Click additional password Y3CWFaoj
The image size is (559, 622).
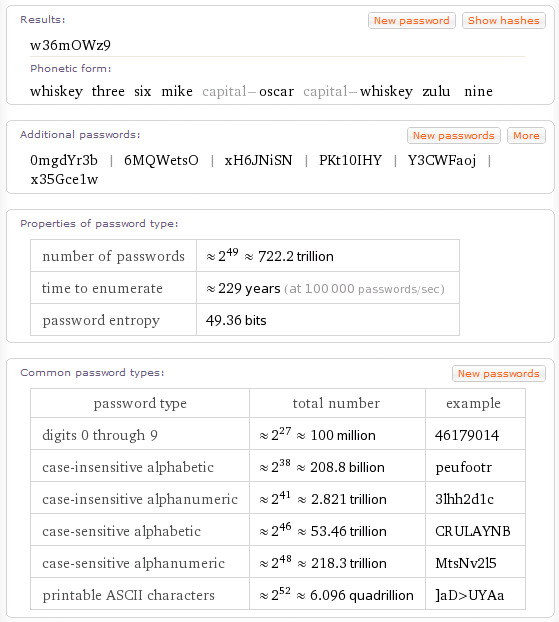pyautogui.click(x=442, y=160)
